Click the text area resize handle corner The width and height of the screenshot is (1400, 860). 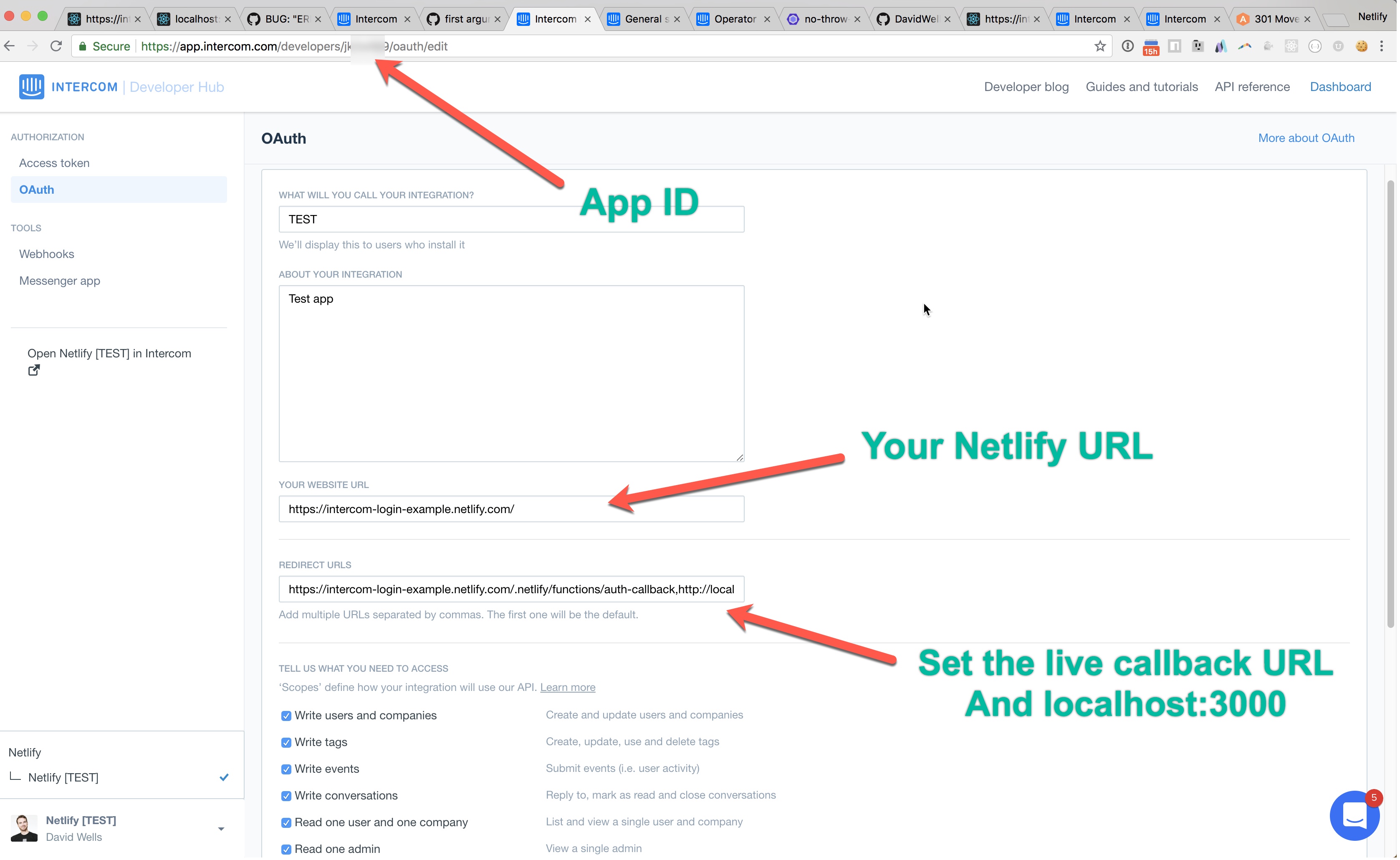741,458
